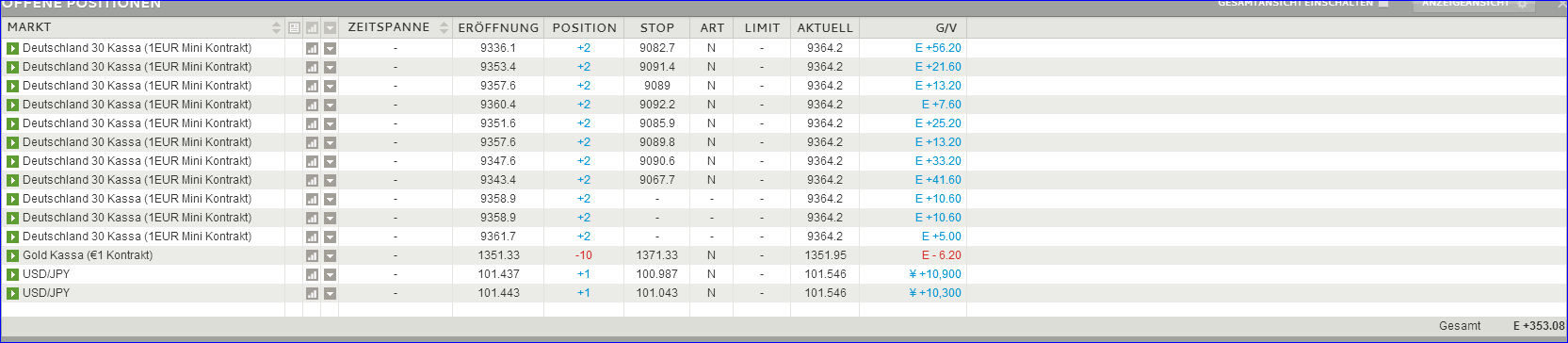Open chart icon for row with stop 9089
1568x343 pixels.
click(x=312, y=86)
